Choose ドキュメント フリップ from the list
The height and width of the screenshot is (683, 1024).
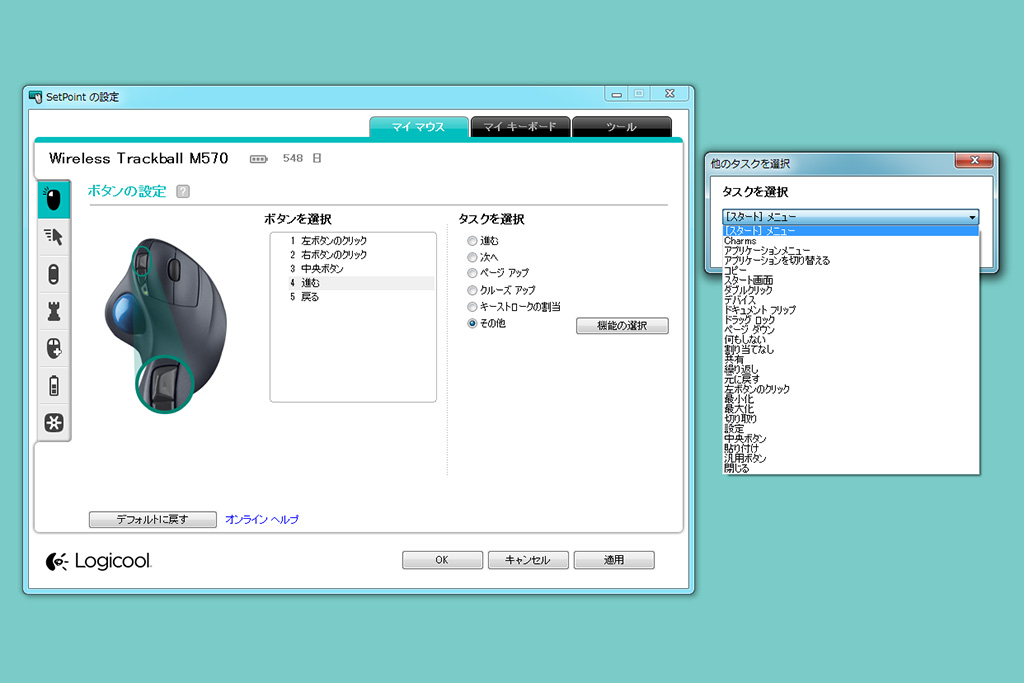pyautogui.click(x=851, y=310)
